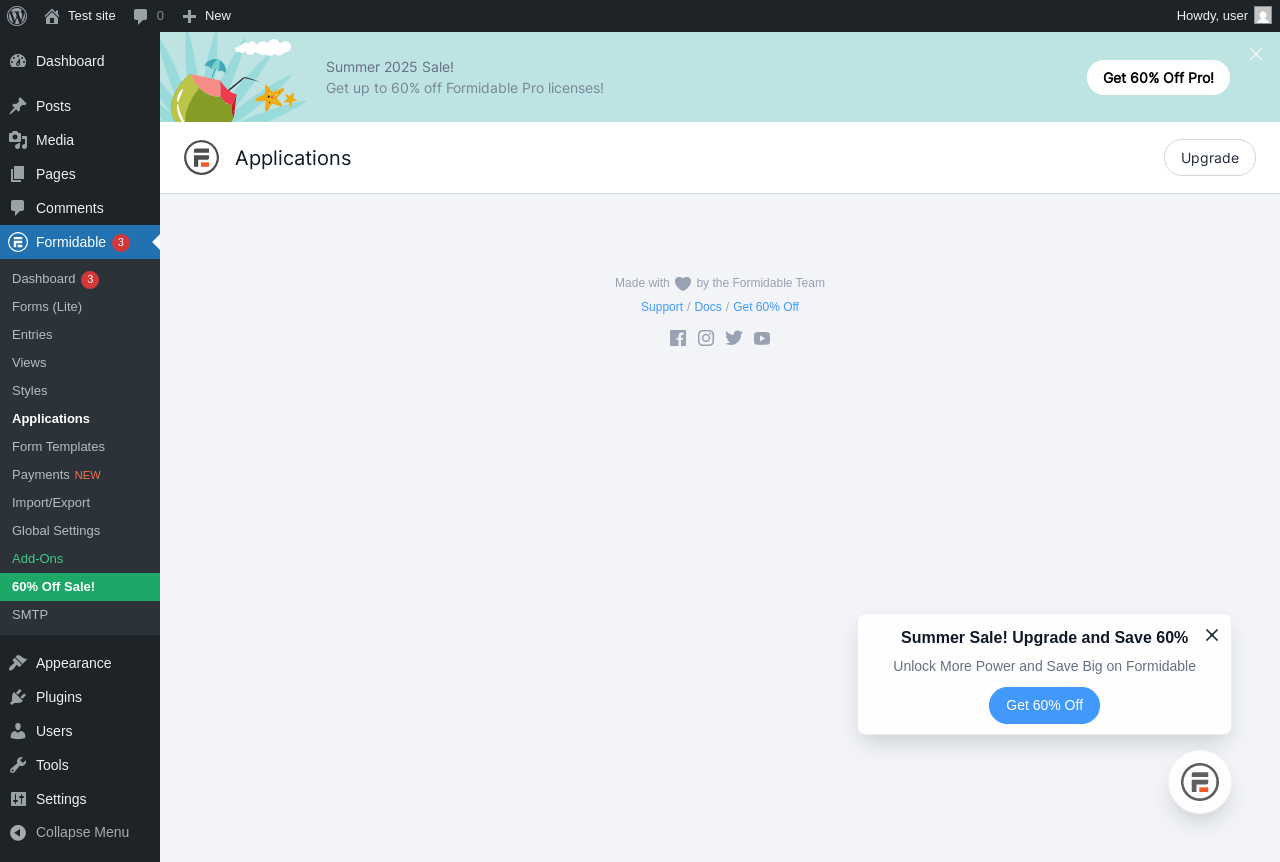Viewport: 1280px width, 862px height.
Task: Open Settings in sidebar
Action: [80, 799]
